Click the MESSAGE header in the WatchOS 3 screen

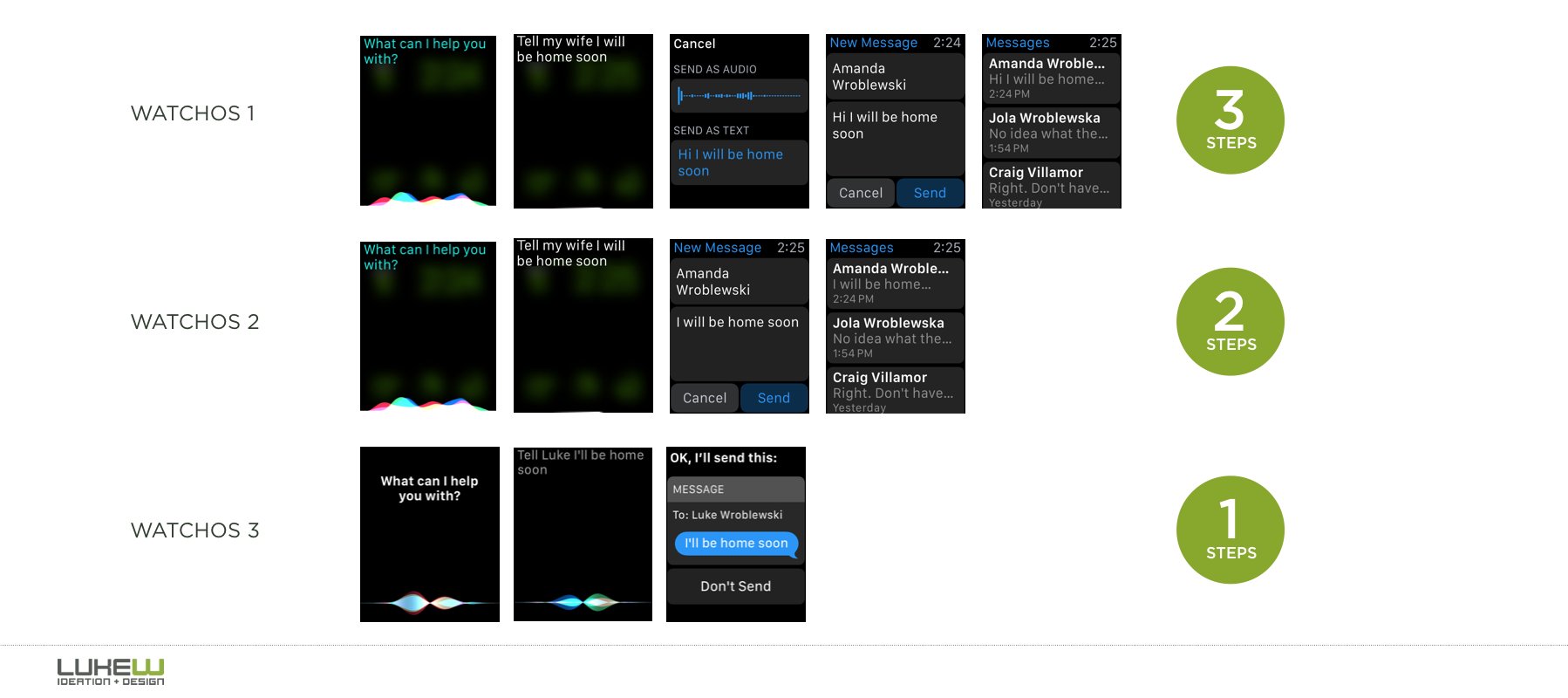click(736, 489)
